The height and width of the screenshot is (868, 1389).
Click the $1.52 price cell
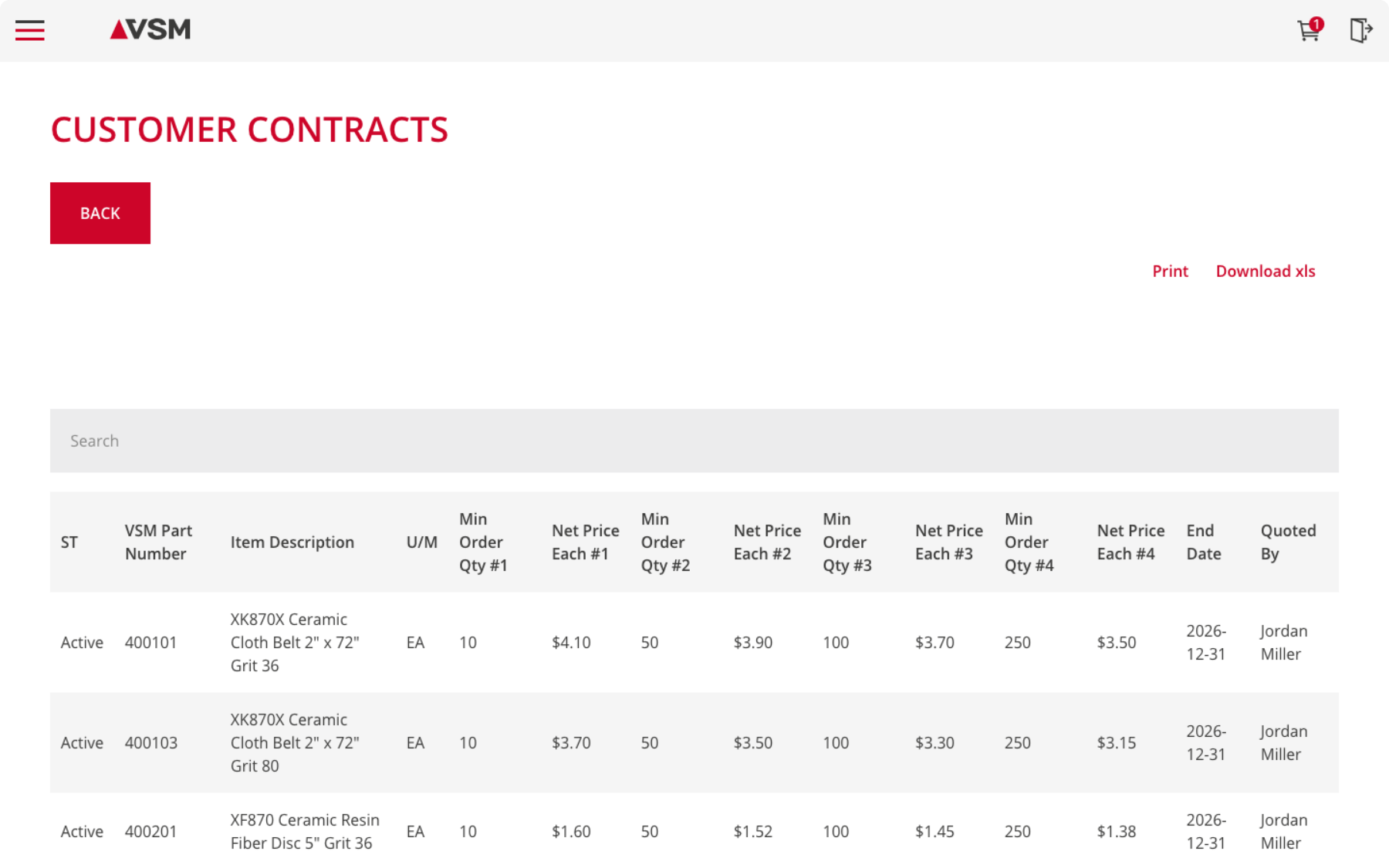coord(753,832)
